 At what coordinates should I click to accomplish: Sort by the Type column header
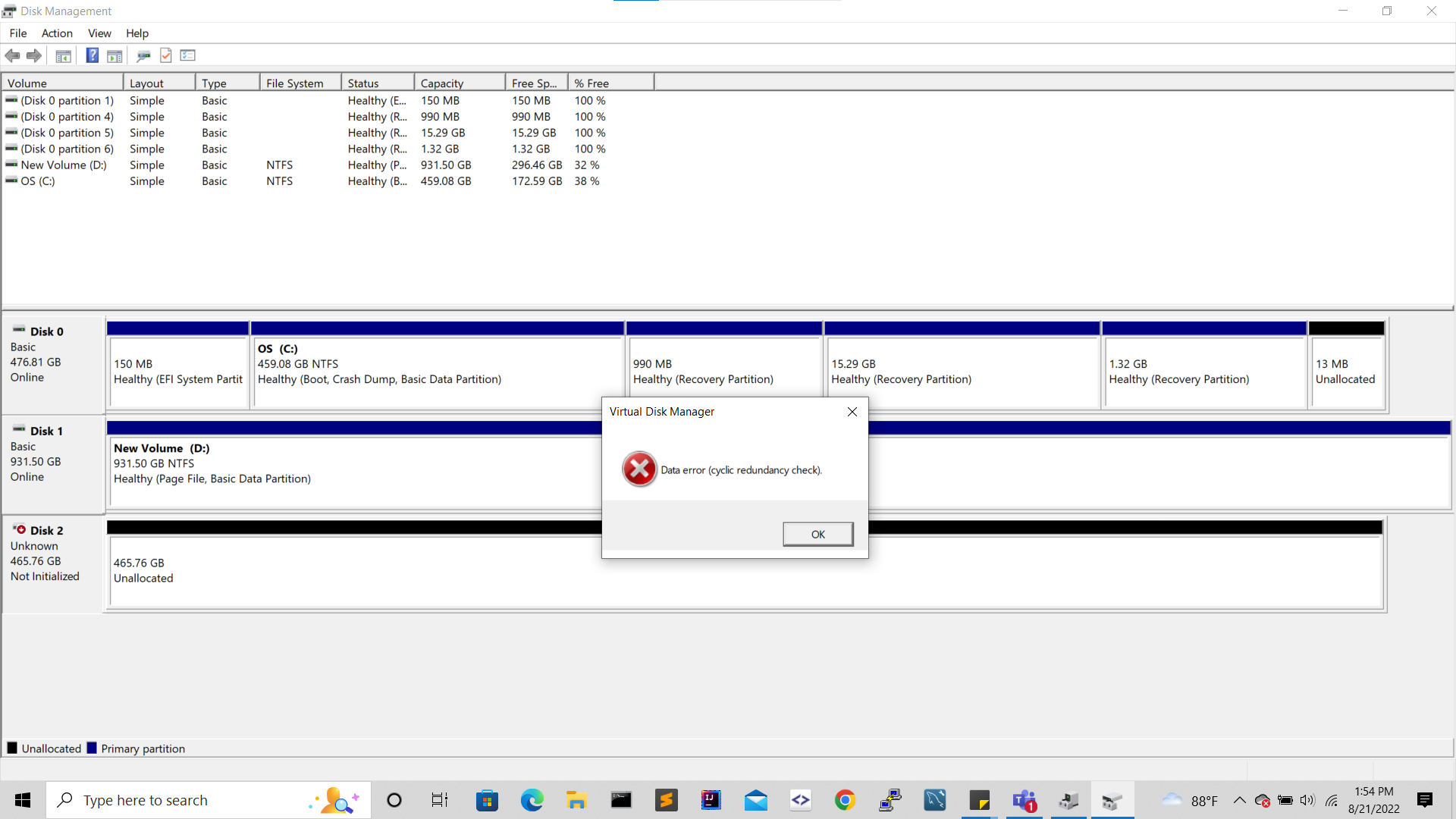point(227,83)
